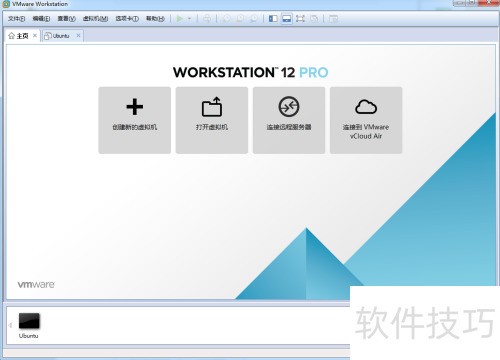The image size is (500, 360).
Task: Click the green power-on play icon
Action: (180, 19)
